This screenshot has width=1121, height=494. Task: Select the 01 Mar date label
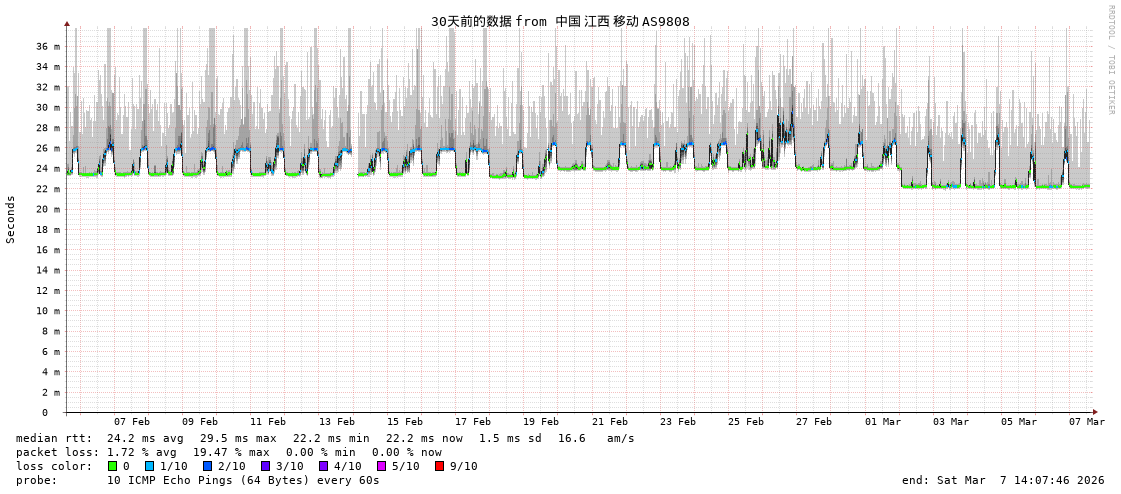882,422
